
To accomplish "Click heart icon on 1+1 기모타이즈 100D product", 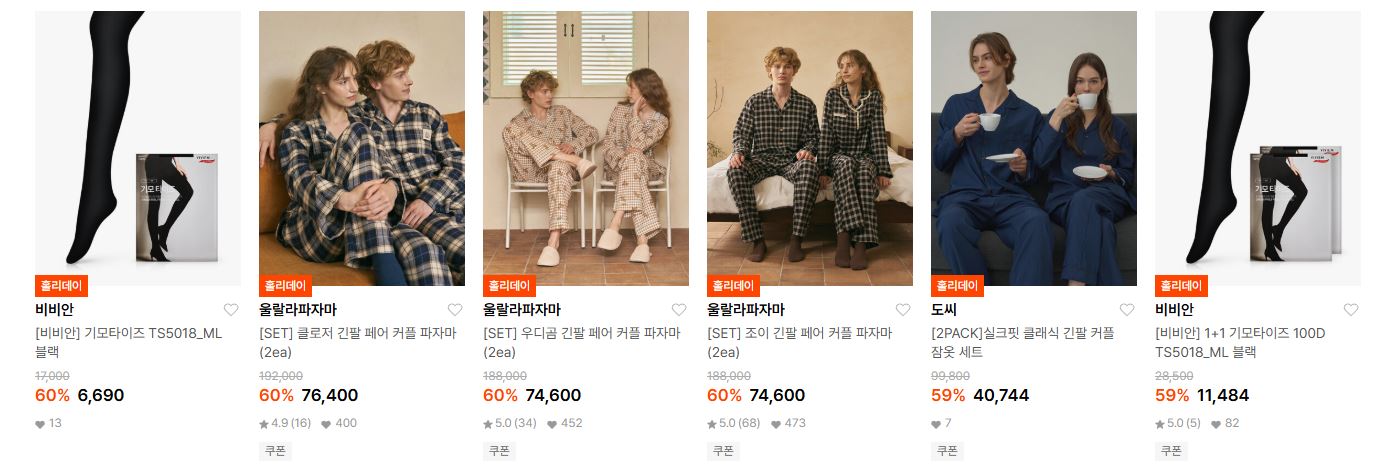I will coord(1351,310).
